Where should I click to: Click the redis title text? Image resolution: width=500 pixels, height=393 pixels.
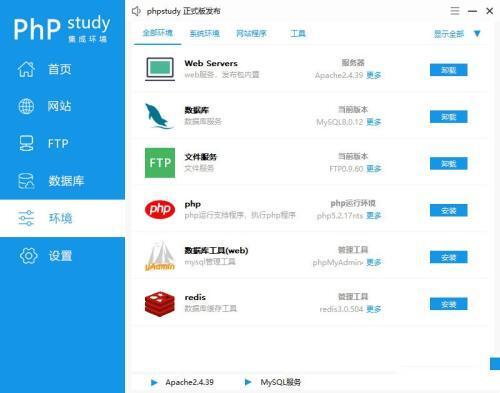click(x=195, y=297)
